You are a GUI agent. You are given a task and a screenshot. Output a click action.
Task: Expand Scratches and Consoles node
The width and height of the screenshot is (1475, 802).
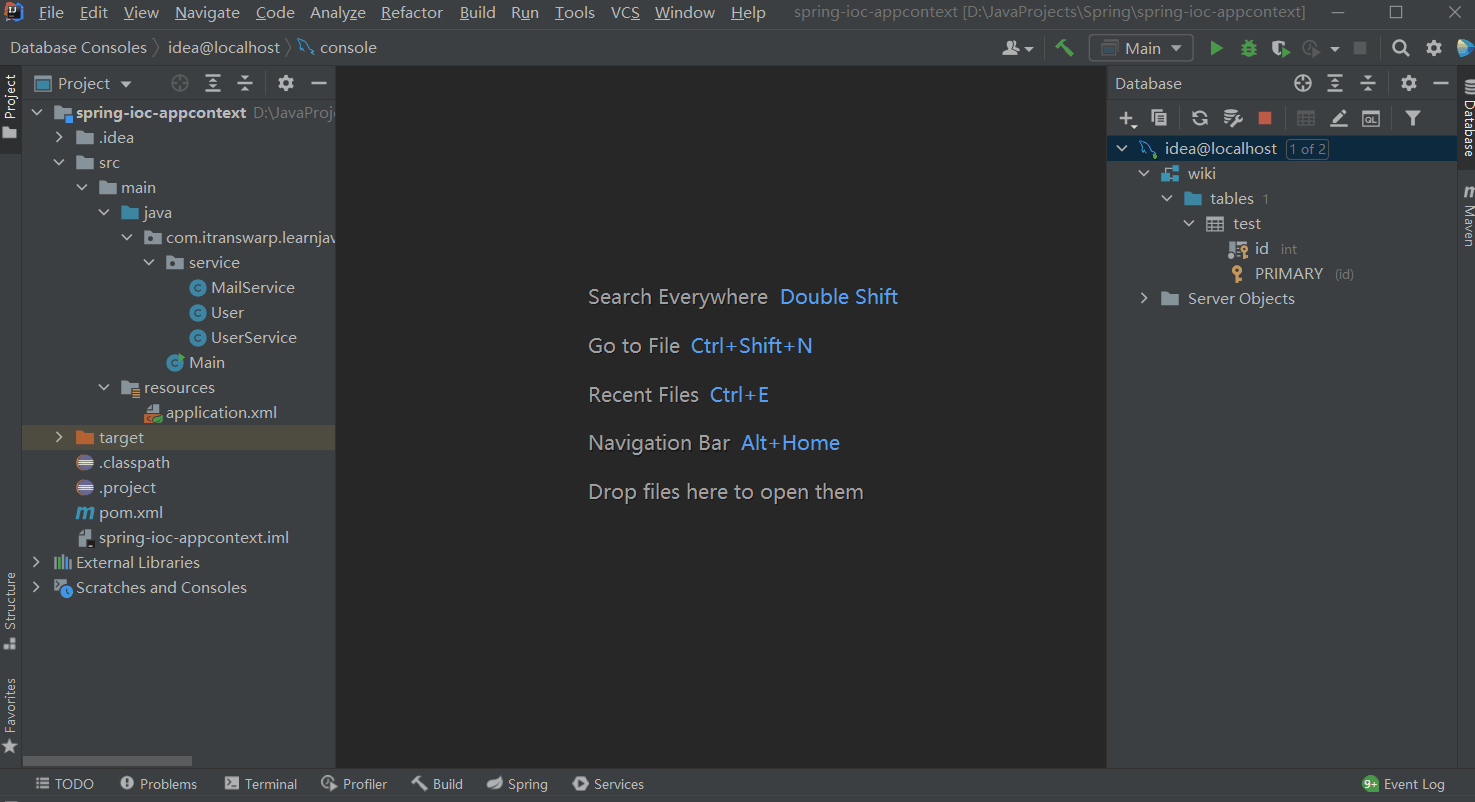(37, 587)
